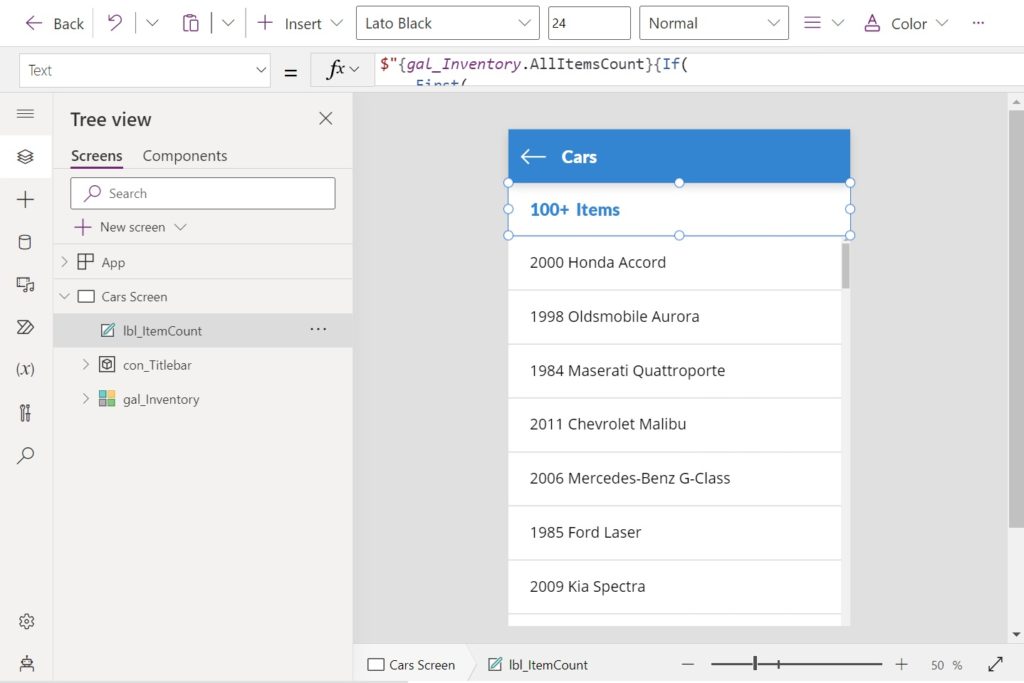The image size is (1024, 683).
Task: Select con_Titlebar in tree view
Action: tap(157, 365)
